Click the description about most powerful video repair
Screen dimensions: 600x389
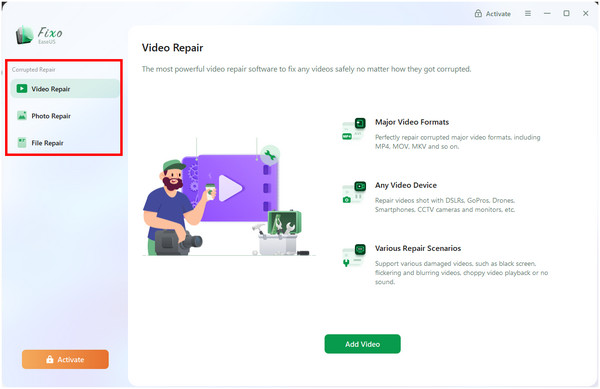[306, 69]
